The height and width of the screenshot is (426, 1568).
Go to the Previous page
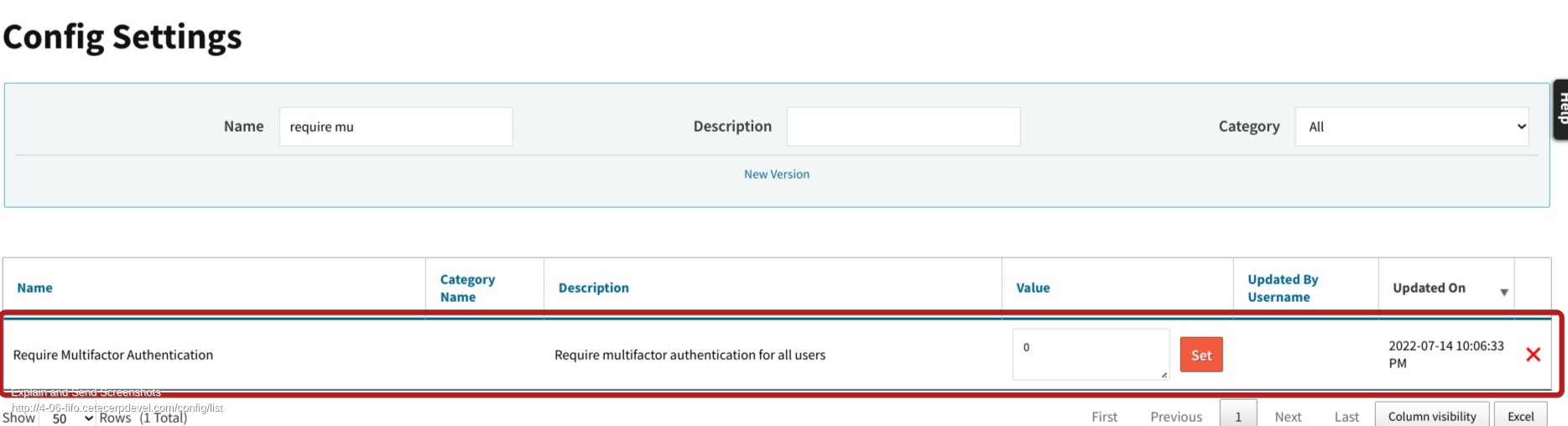[x=1176, y=417]
